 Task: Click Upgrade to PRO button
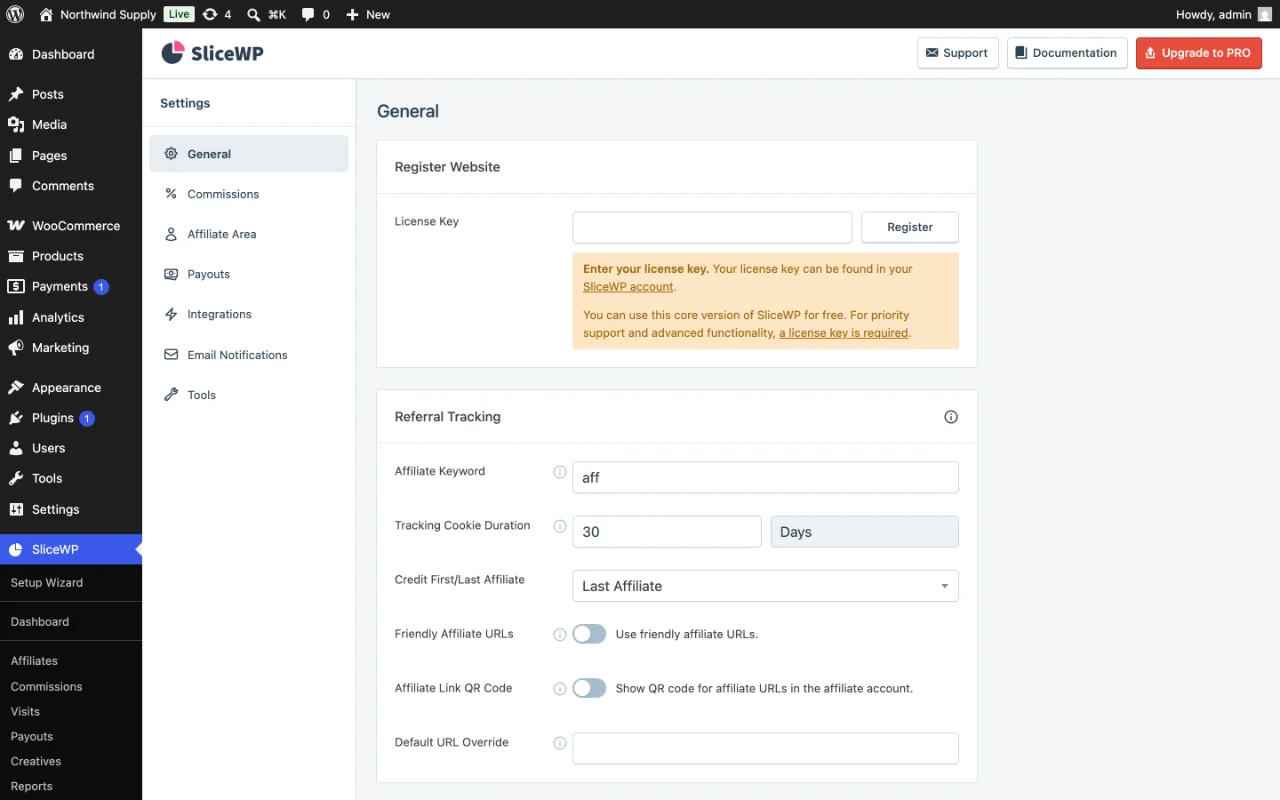pos(1199,53)
